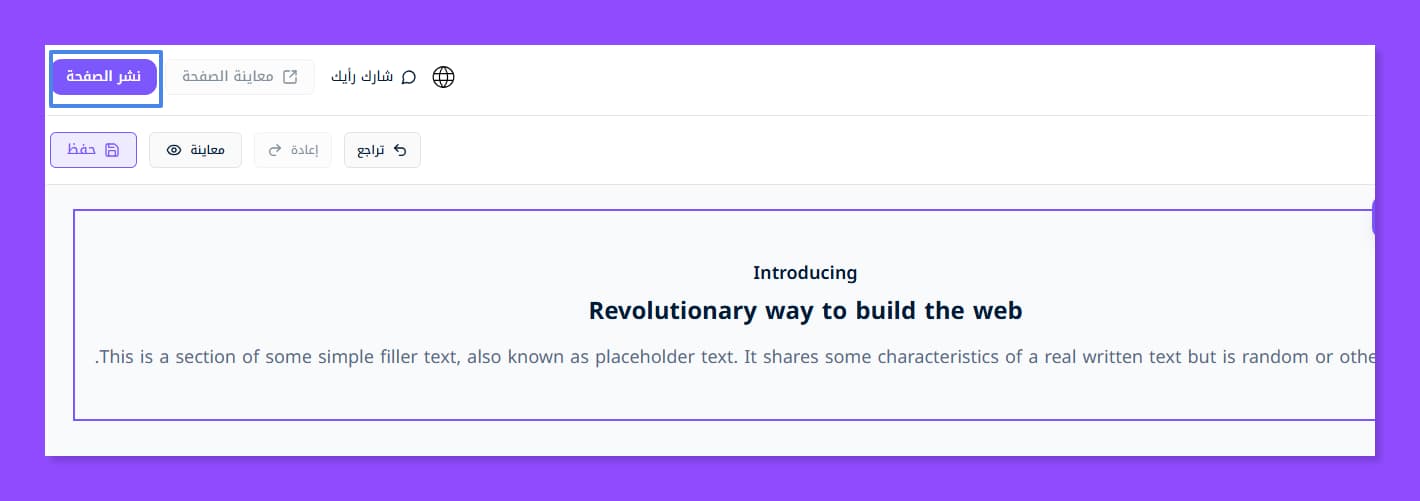Toggle the معاينة preview mode button
Viewport: 1420px width, 501px height.
tap(208, 150)
